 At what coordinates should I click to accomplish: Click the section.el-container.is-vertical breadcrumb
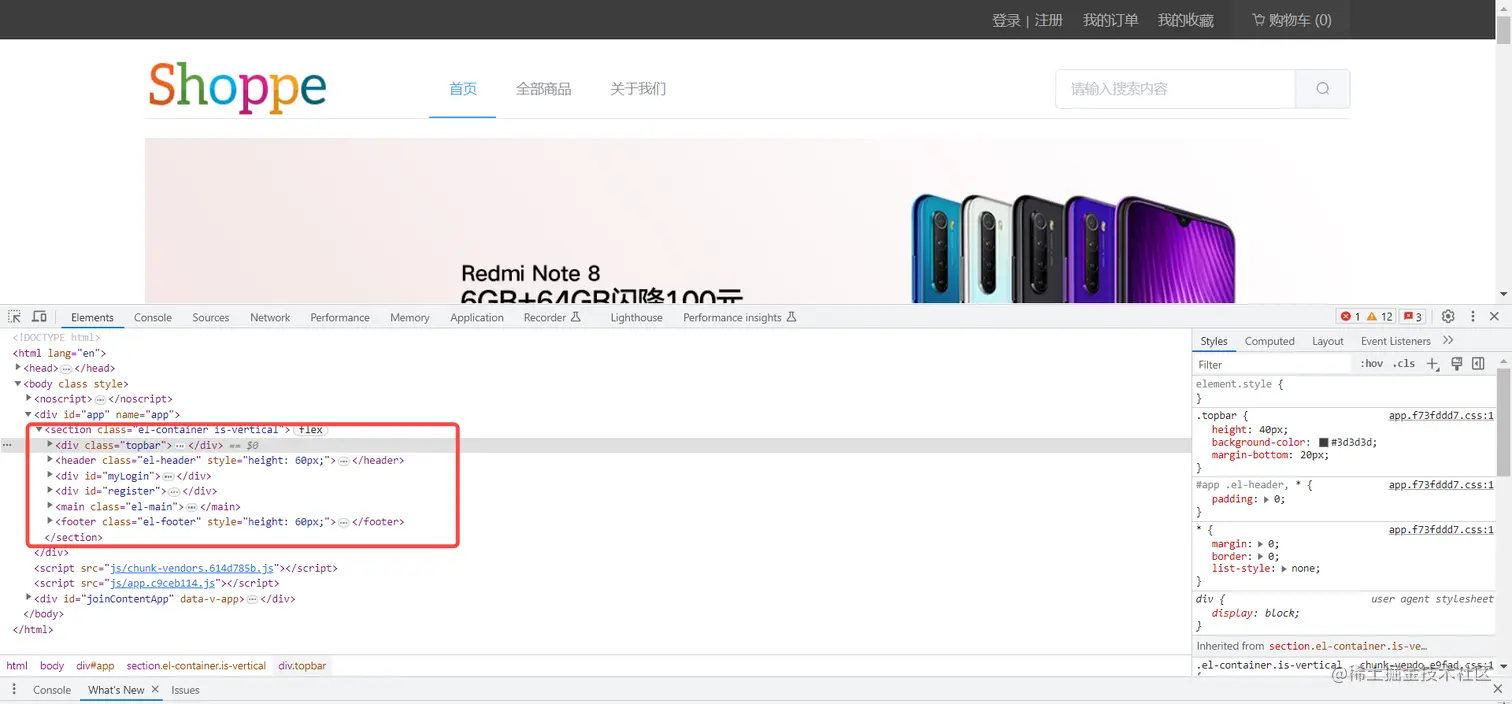click(196, 665)
